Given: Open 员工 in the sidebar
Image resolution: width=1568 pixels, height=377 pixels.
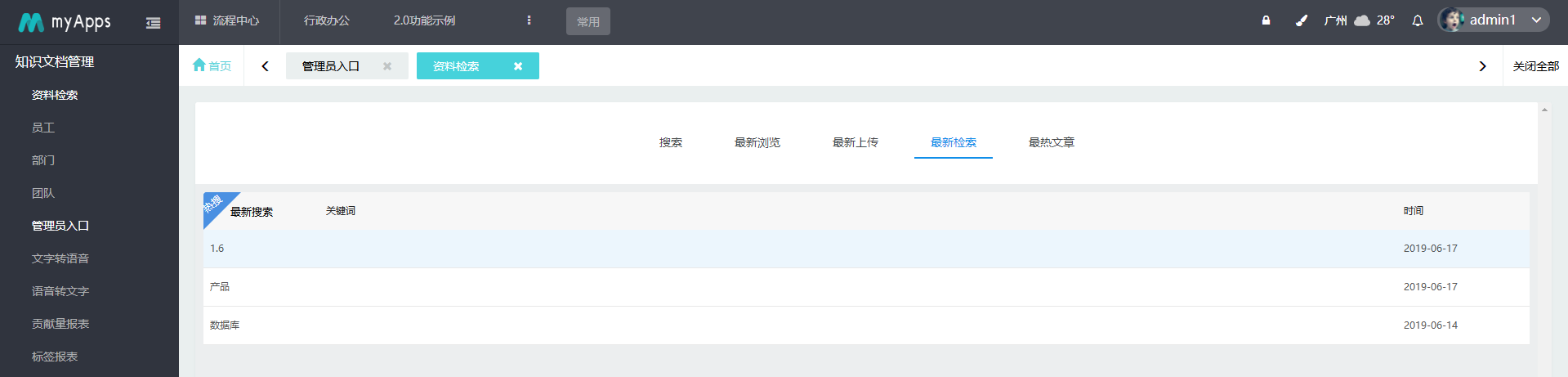Looking at the screenshot, I should [43, 128].
